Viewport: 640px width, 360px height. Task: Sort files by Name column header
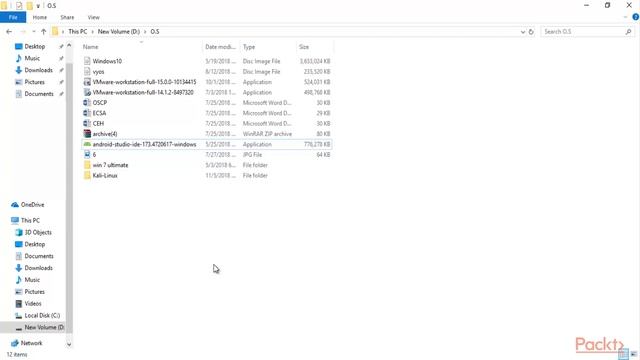point(141,47)
